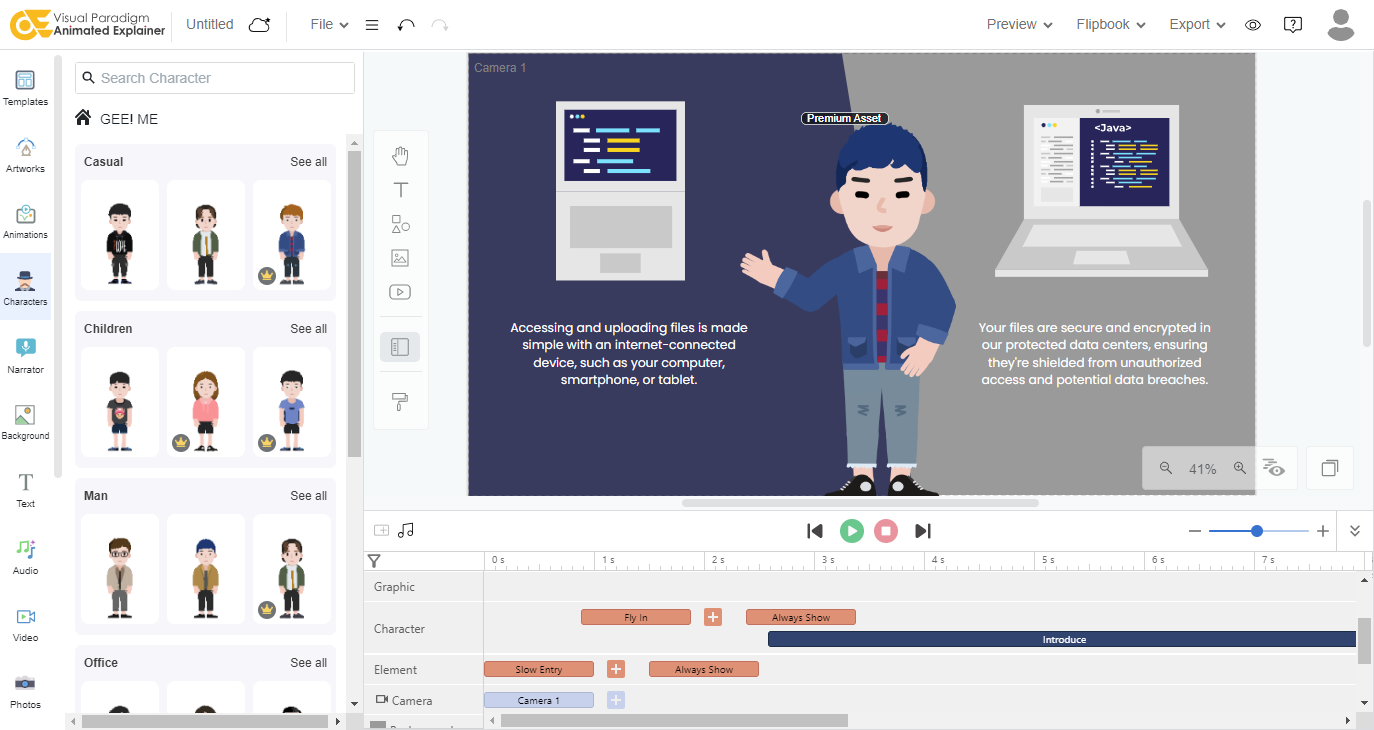
Task: Collapse the timeline with double chevron
Action: [1355, 531]
